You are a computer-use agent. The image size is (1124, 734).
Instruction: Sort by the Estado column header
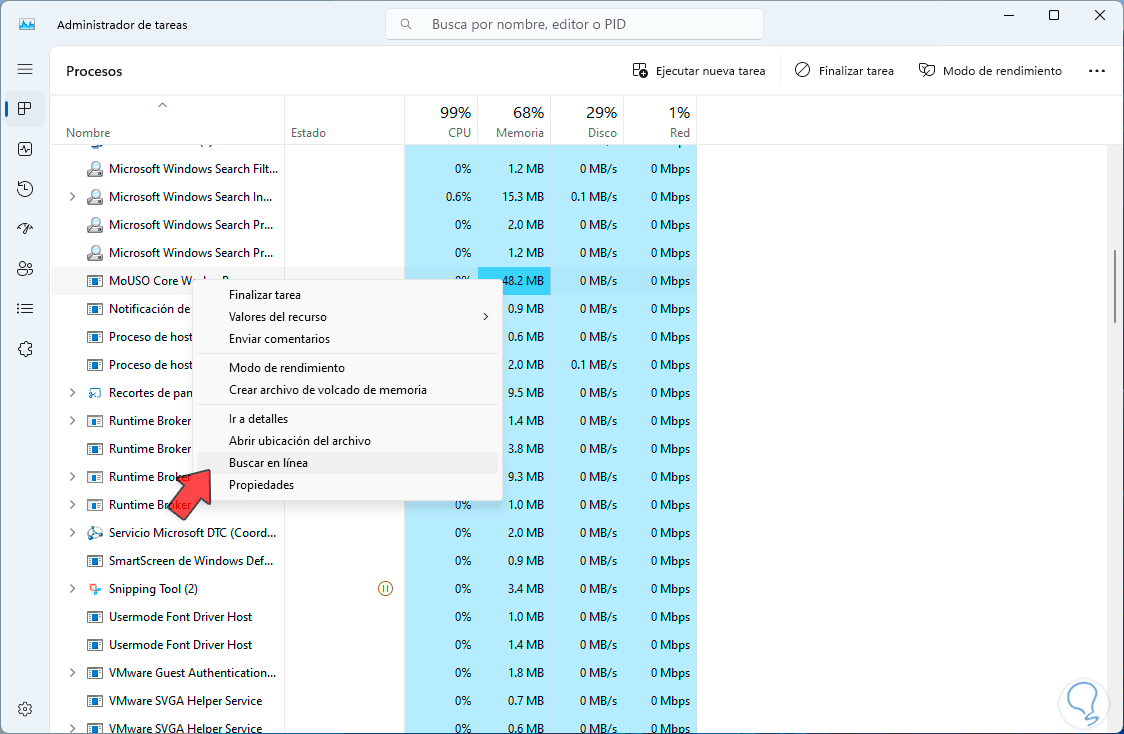(x=345, y=120)
